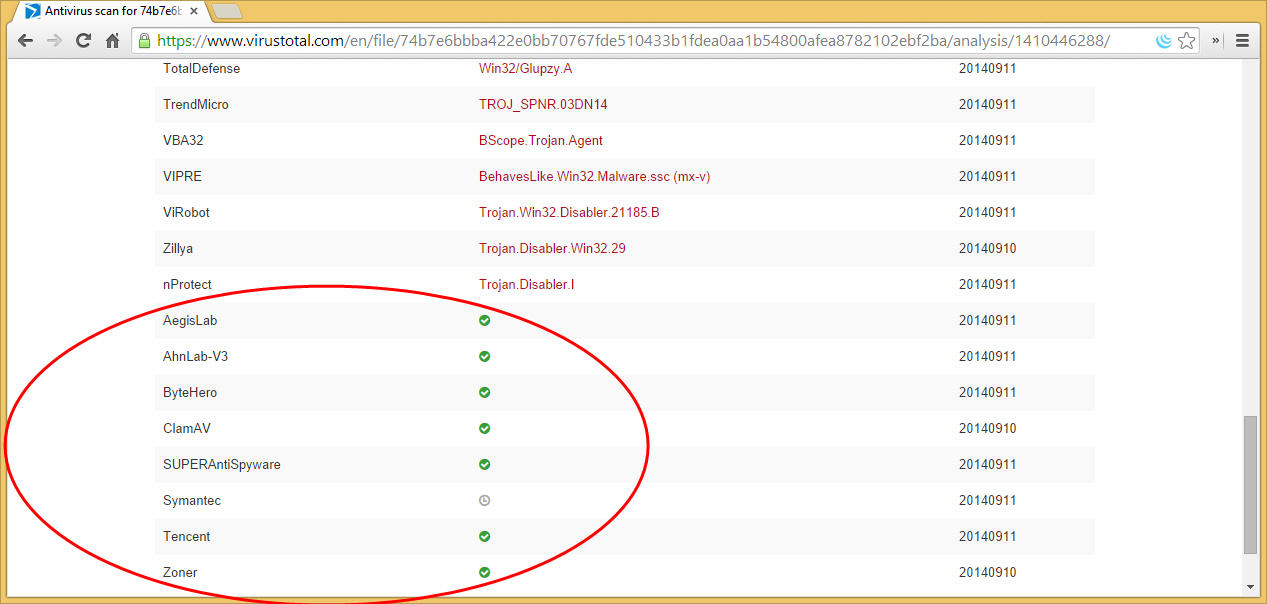Bookmark the page using the star icon
1267x604 pixels.
[1186, 40]
